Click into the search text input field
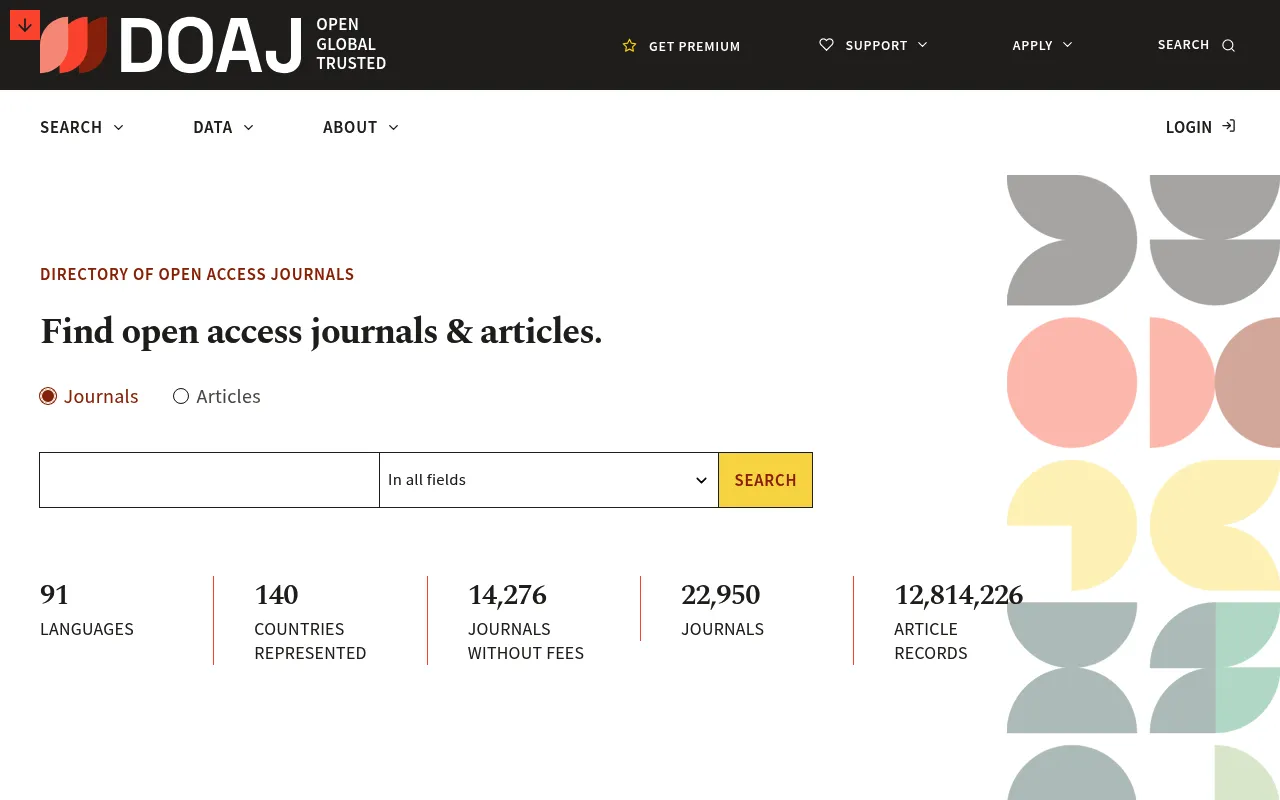This screenshot has width=1280, height=800. tap(209, 480)
